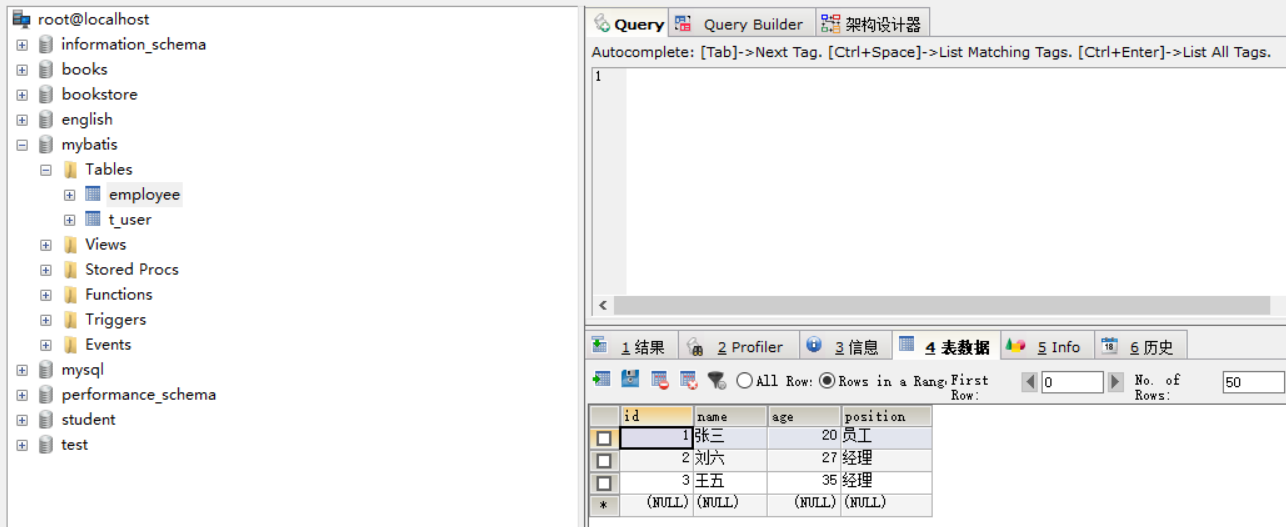Click the performance_schema database icon
This screenshot has height=527, width=1286.
coord(46,394)
